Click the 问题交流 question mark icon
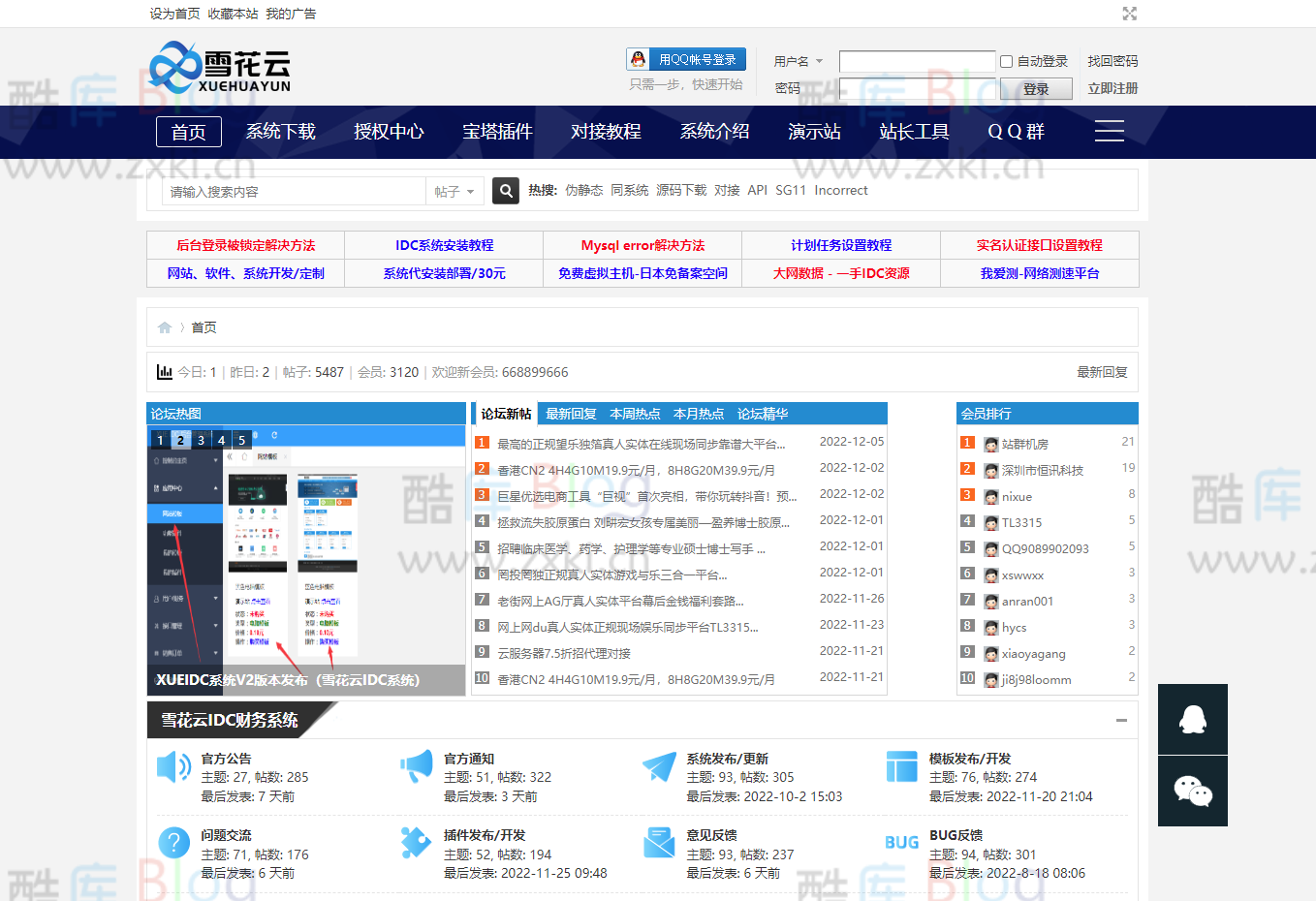 click(x=173, y=842)
